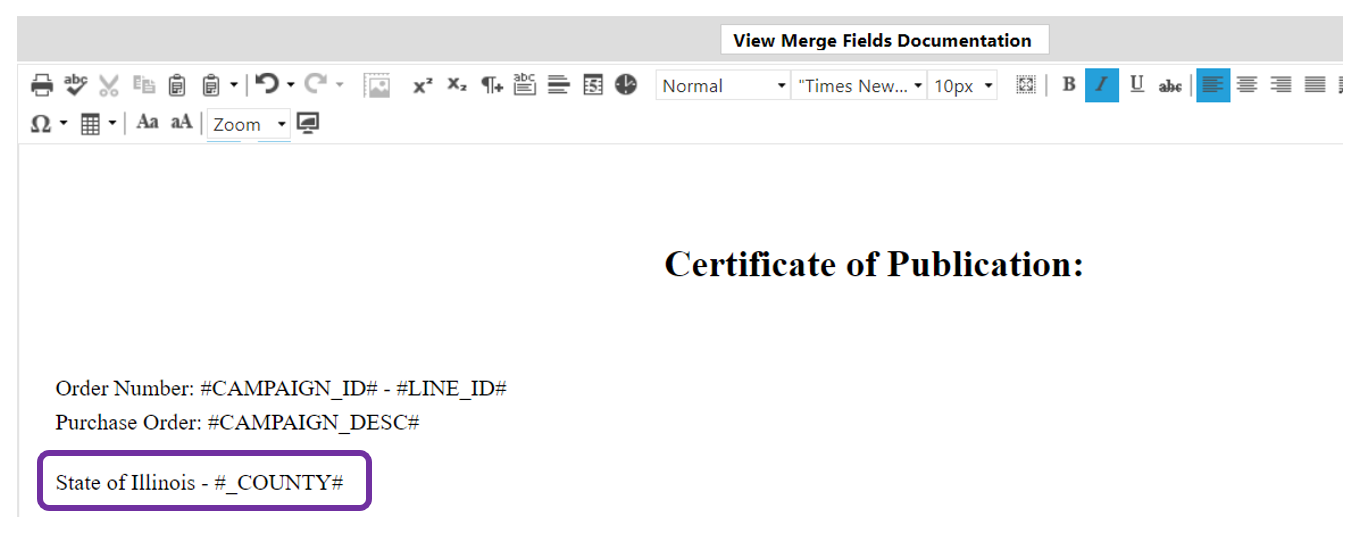Turn off italic formatting
The image size is (1355, 540).
(1101, 85)
